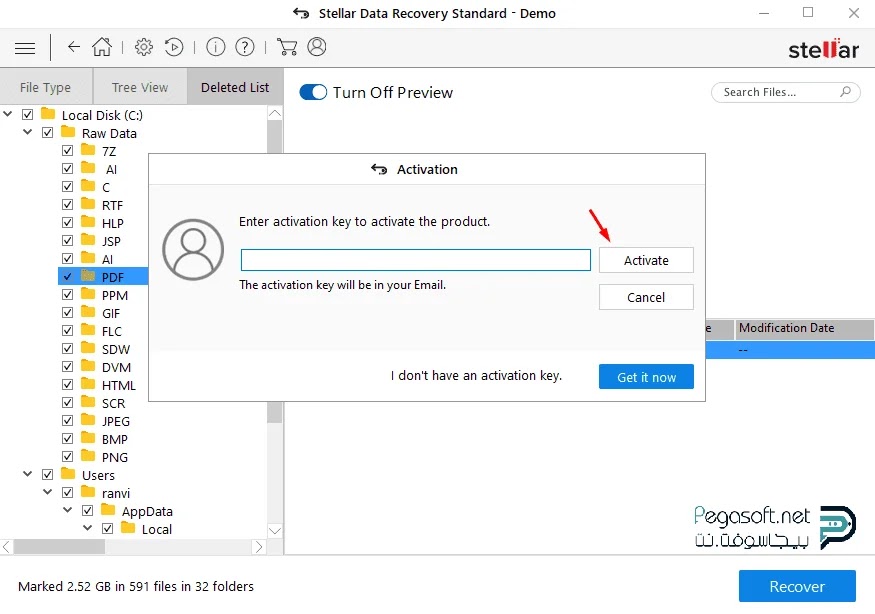Collapse the Local Disk (C:) node
The image size is (875, 614).
pyautogui.click(x=8, y=114)
